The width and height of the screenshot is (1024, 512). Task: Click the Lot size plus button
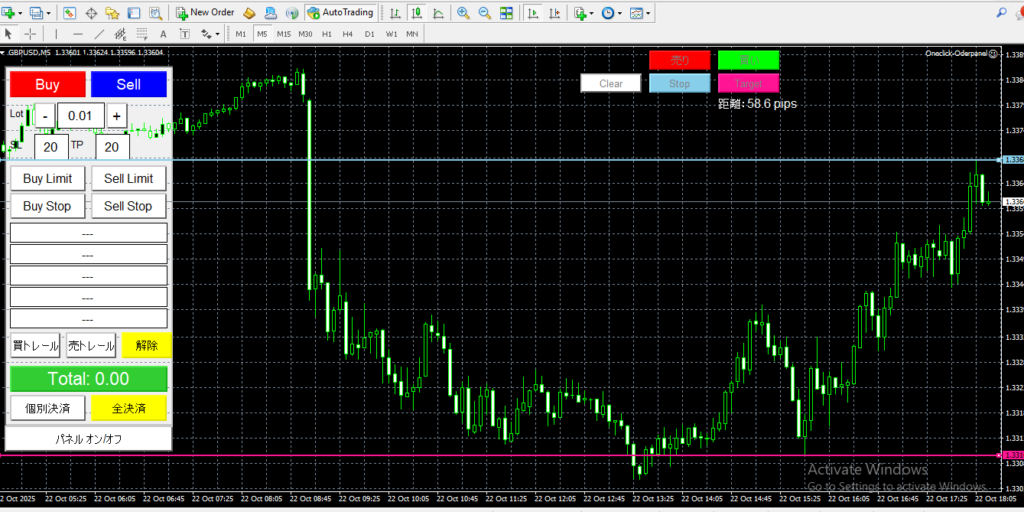pyautogui.click(x=116, y=116)
